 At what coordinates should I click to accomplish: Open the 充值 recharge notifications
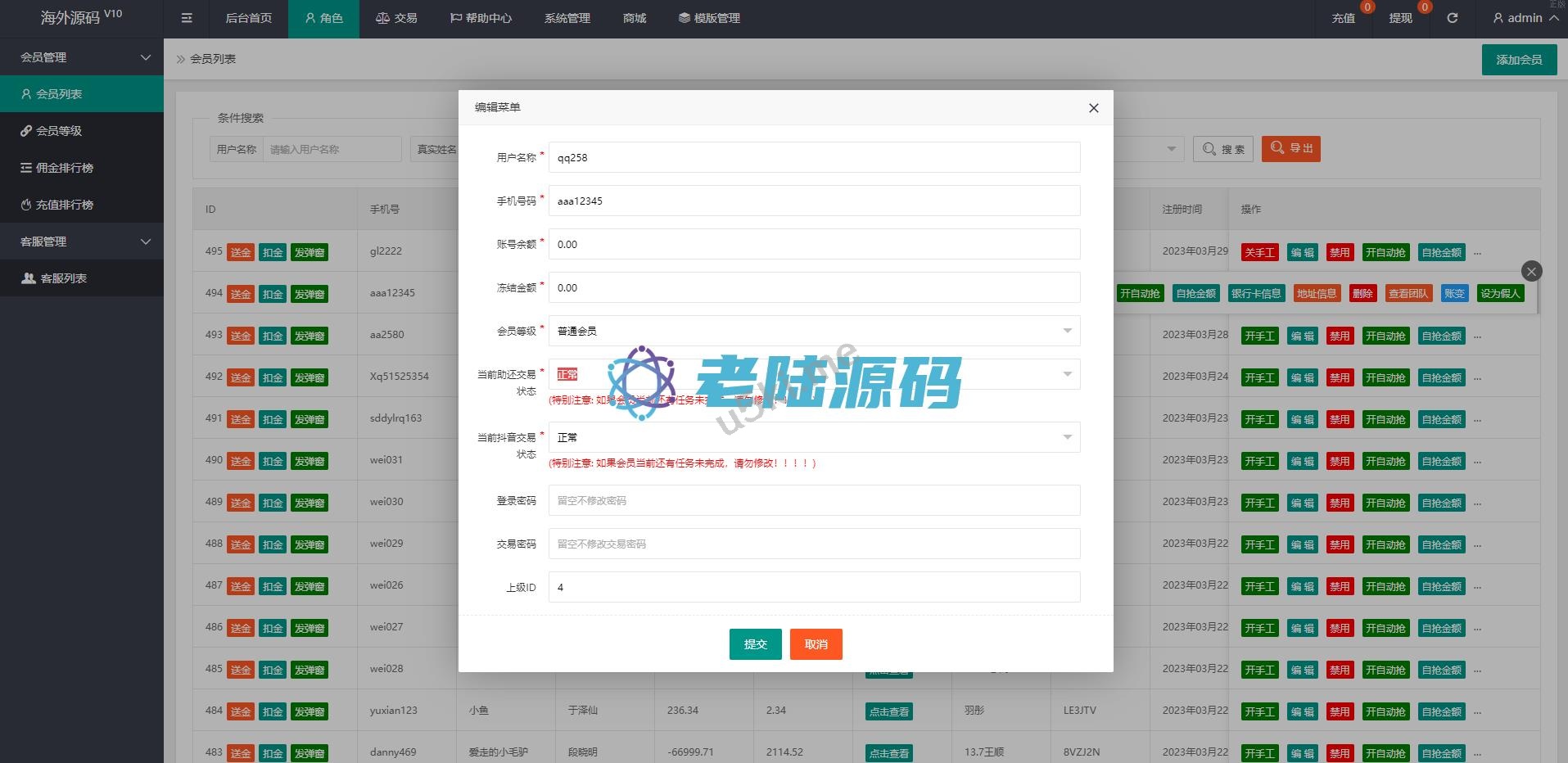[x=1343, y=18]
